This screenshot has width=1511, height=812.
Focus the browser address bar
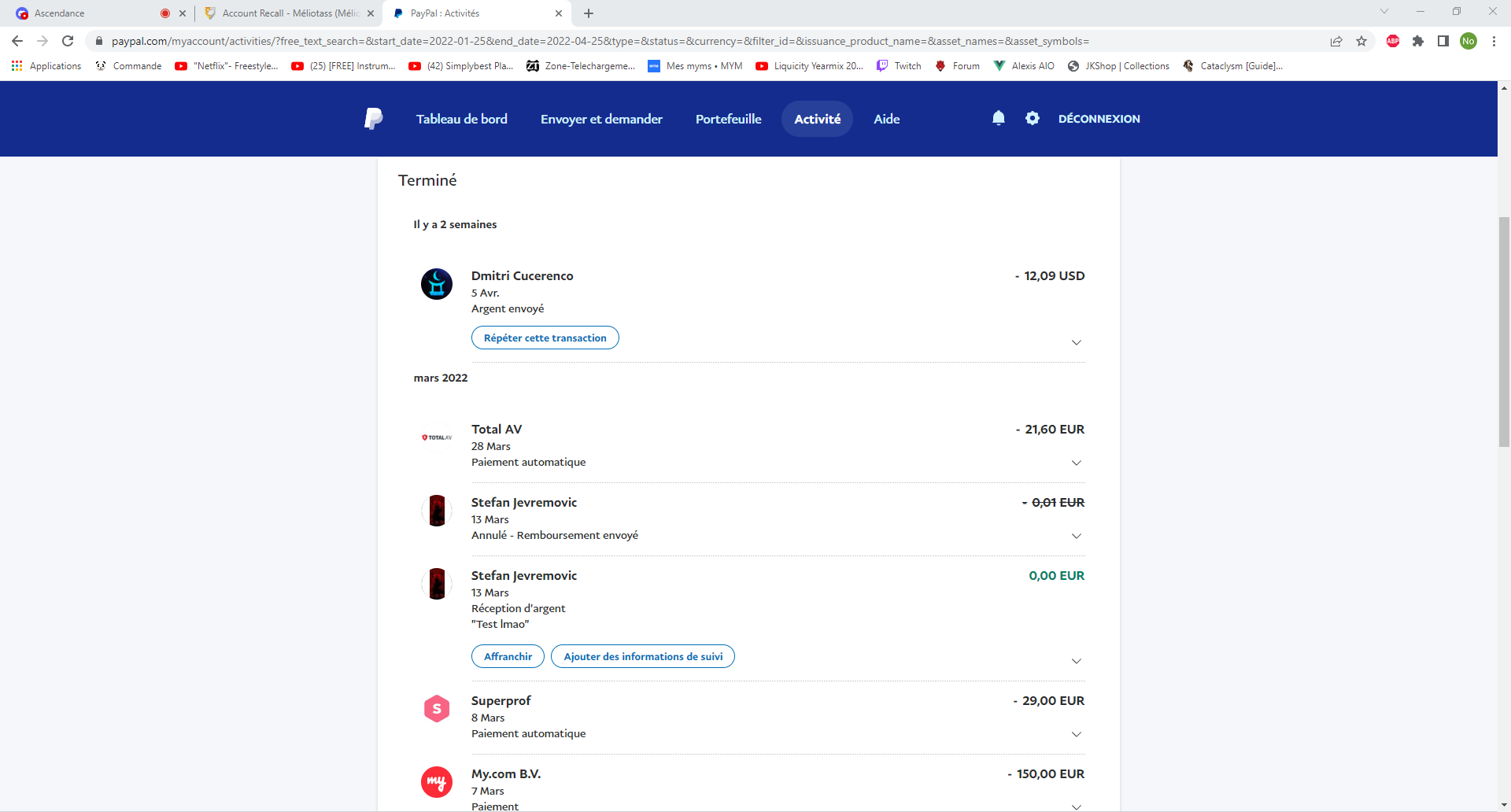click(708, 41)
